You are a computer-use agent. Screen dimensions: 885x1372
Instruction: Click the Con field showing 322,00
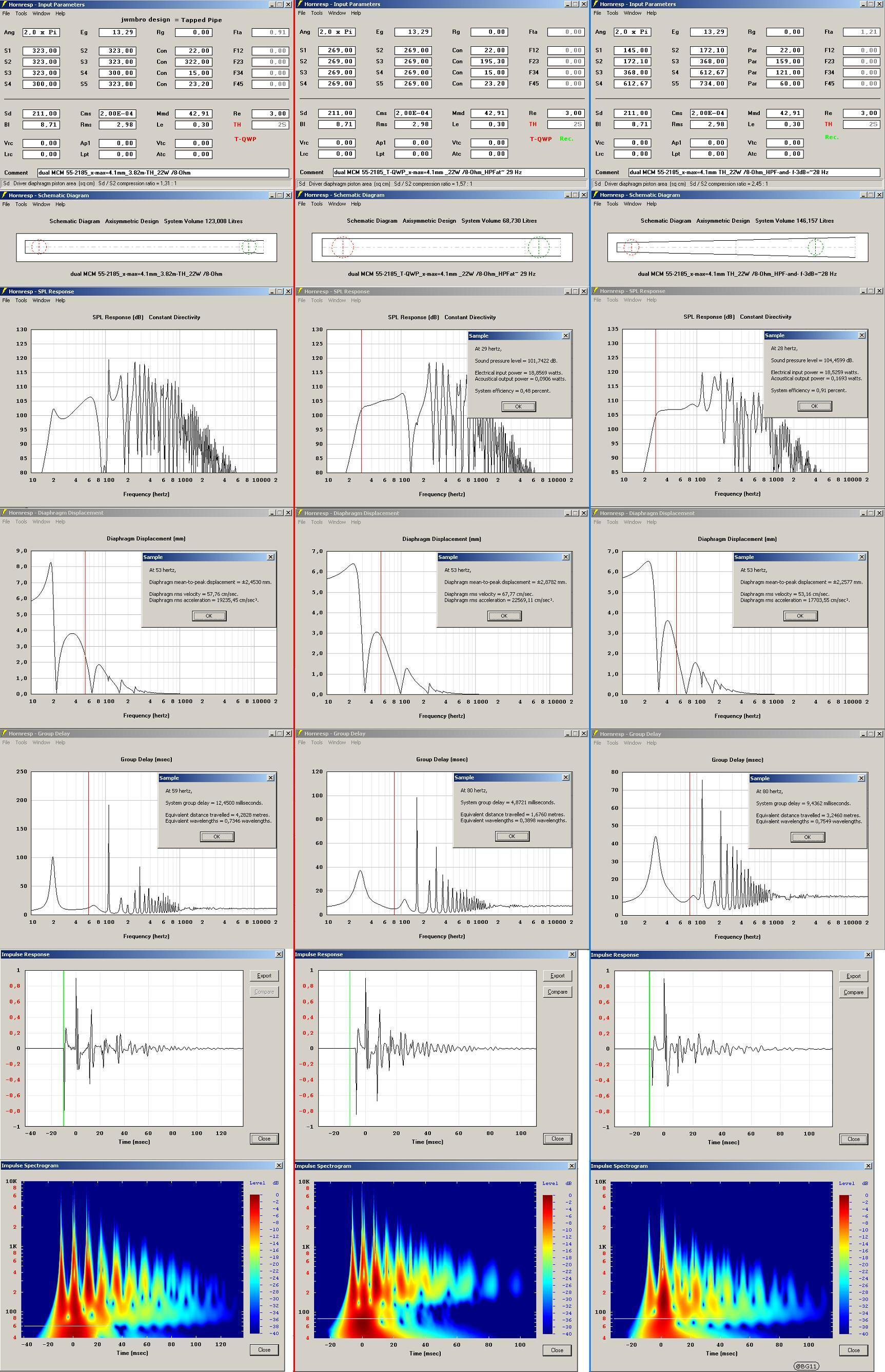193,62
